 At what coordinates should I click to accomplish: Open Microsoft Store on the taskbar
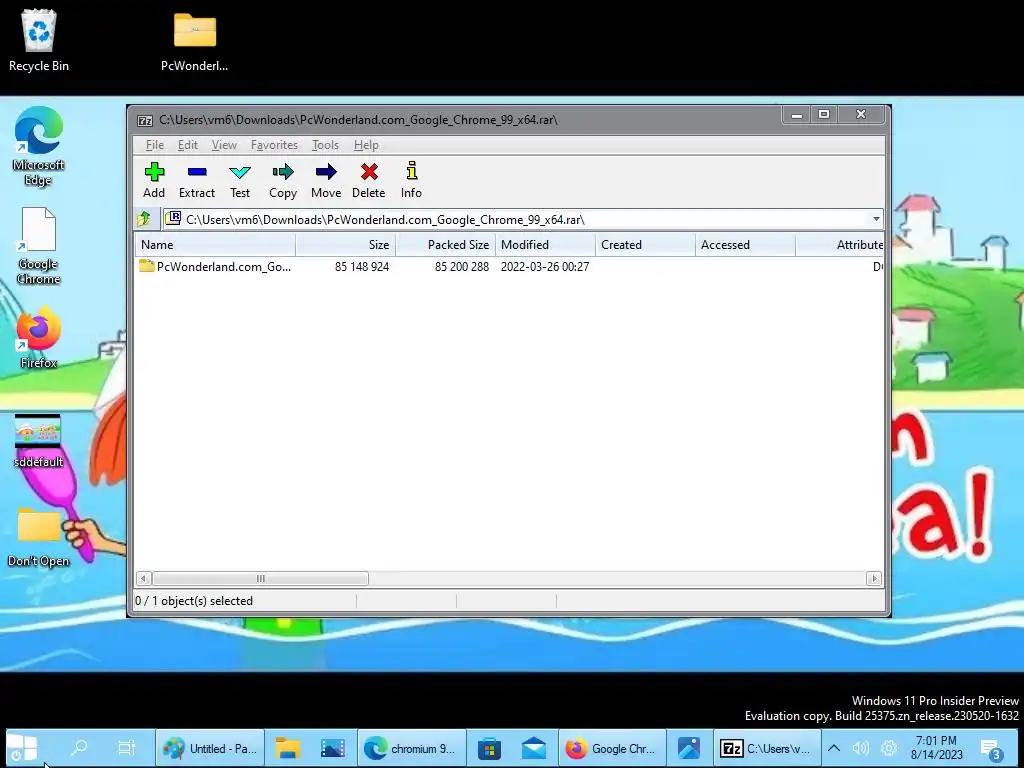pyautogui.click(x=488, y=748)
